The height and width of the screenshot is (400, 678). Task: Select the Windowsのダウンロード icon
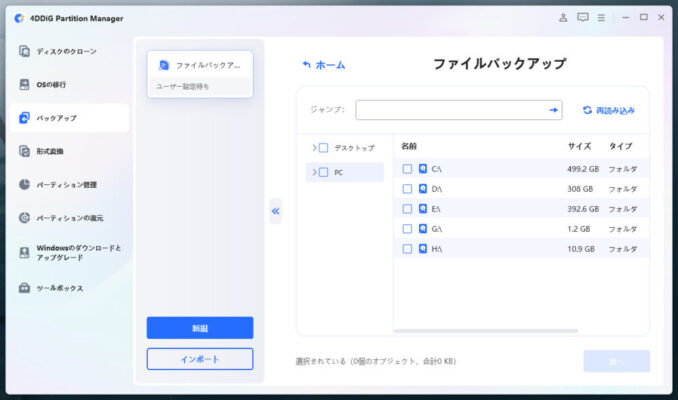(24, 253)
